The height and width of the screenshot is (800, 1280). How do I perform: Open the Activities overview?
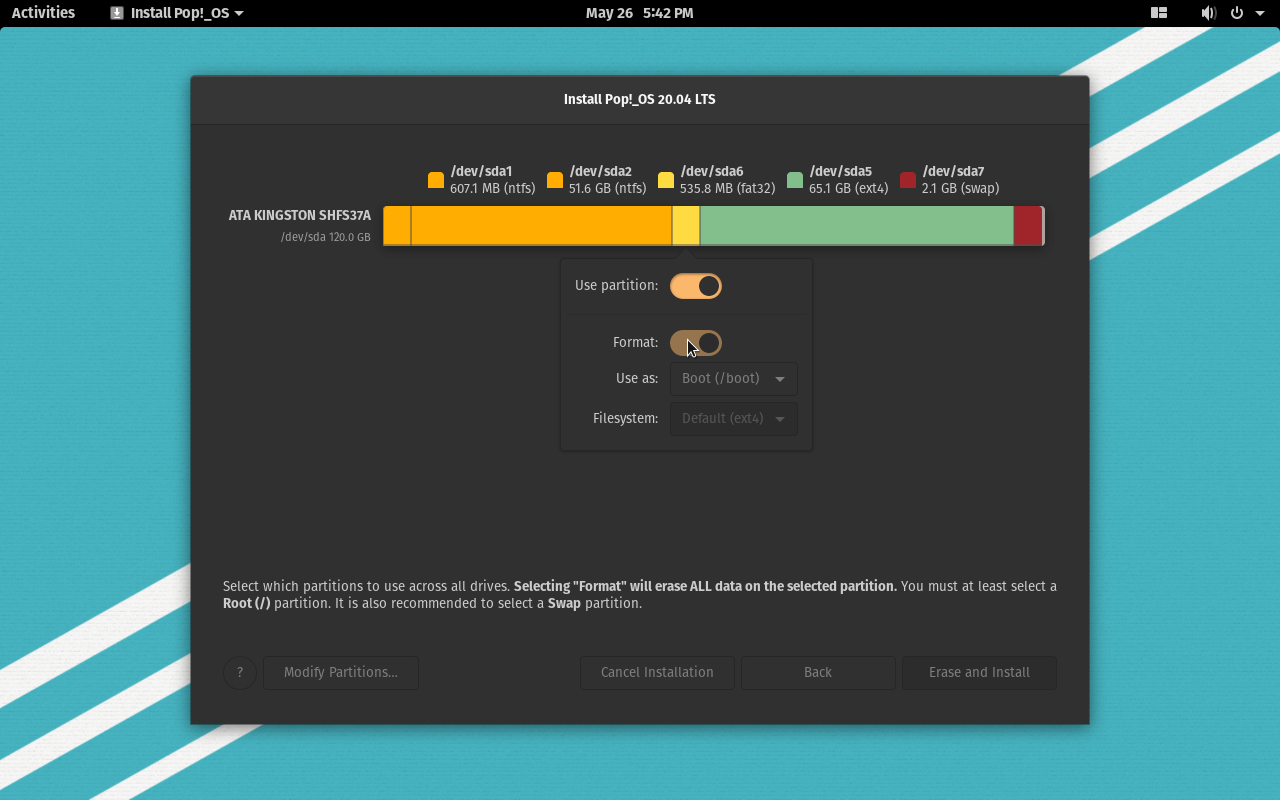(x=43, y=13)
